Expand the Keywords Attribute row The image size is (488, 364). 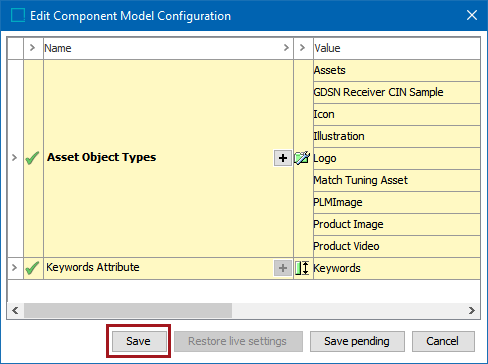(14, 268)
